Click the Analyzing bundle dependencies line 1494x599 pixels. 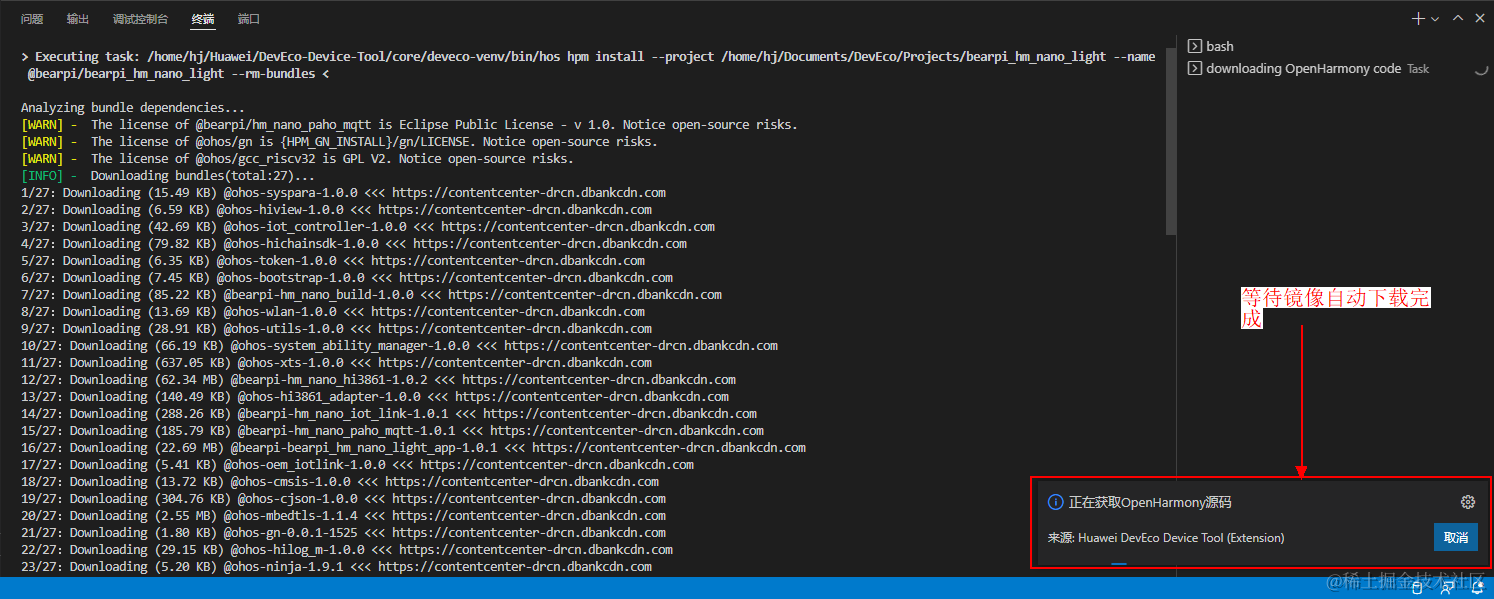click(133, 107)
